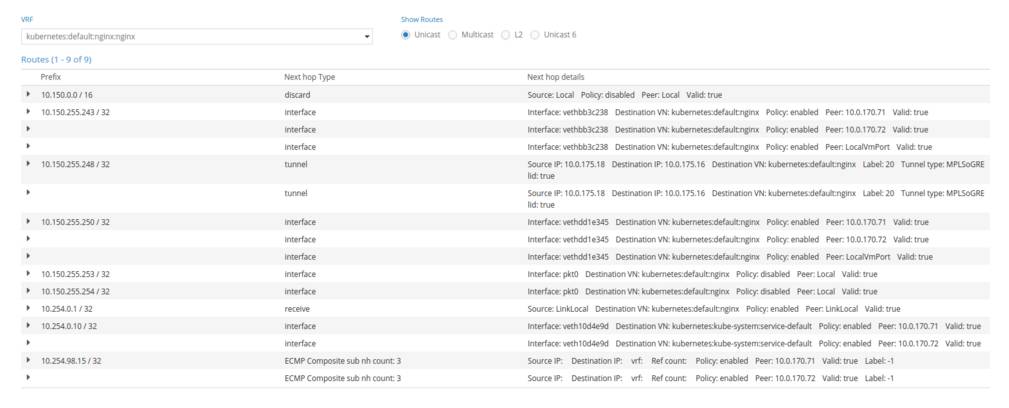Image resolution: width=1009 pixels, height=408 pixels.
Task: Open the VRF dropdown kubernetes:default:nginx:nginx
Action: pos(197,37)
